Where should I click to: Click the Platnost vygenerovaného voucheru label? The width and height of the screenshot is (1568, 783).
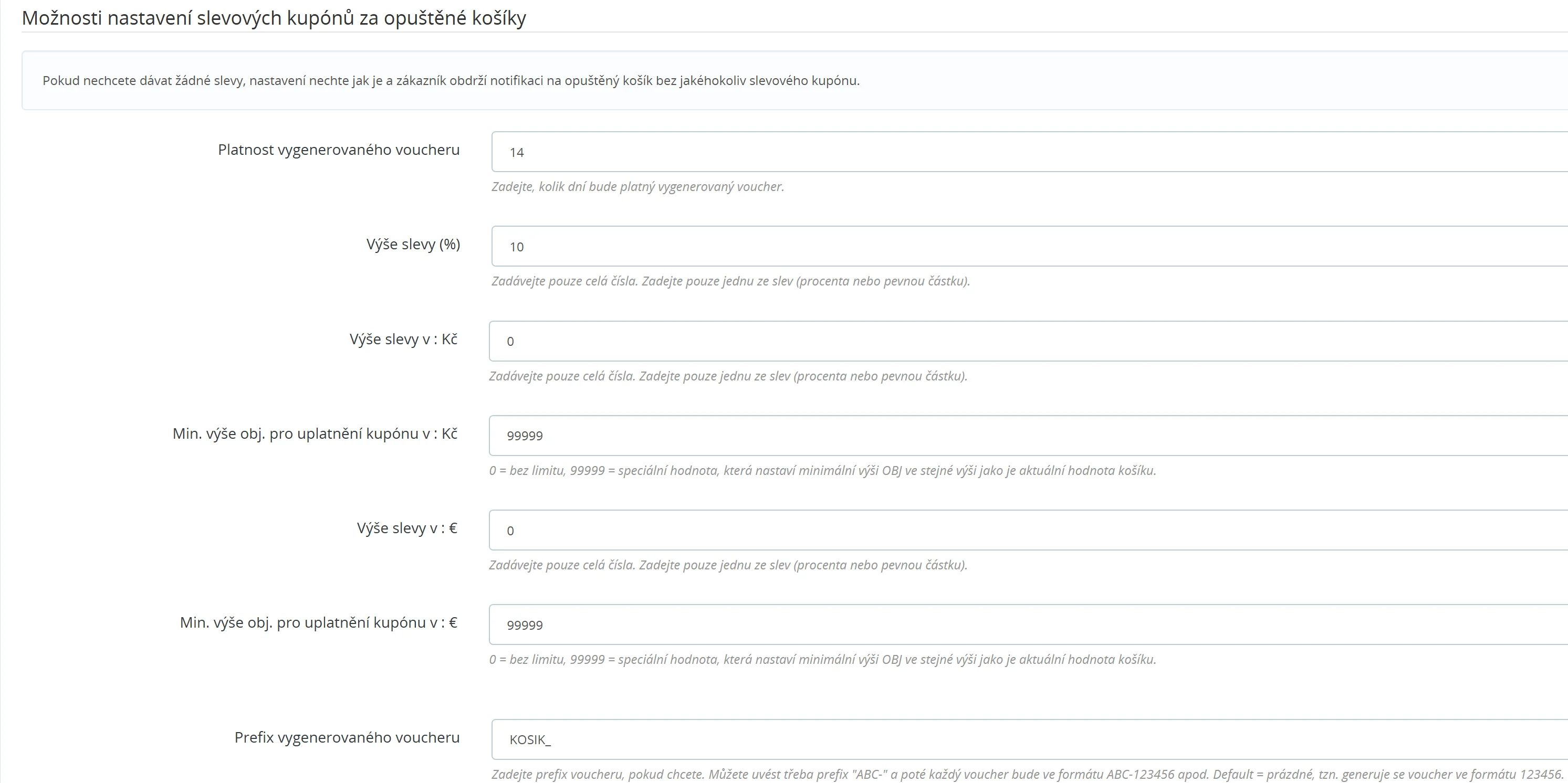coord(338,150)
